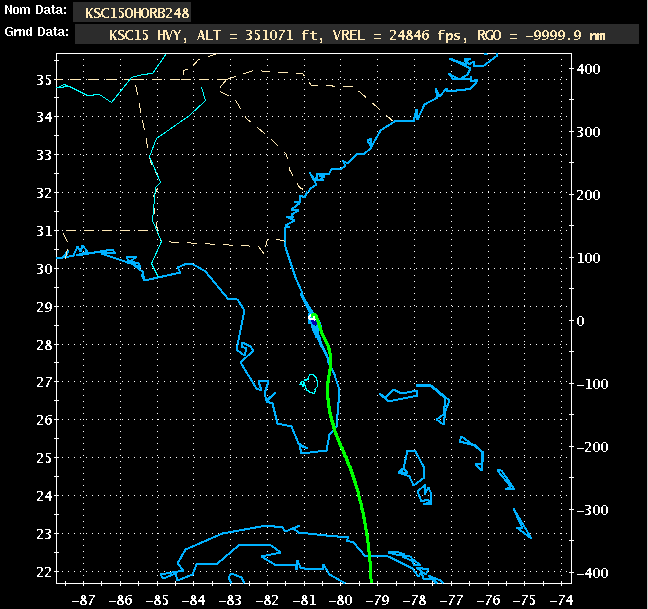Click latitude label 31 on the left axis
Viewport: 648px width, 609px height.
click(44, 231)
